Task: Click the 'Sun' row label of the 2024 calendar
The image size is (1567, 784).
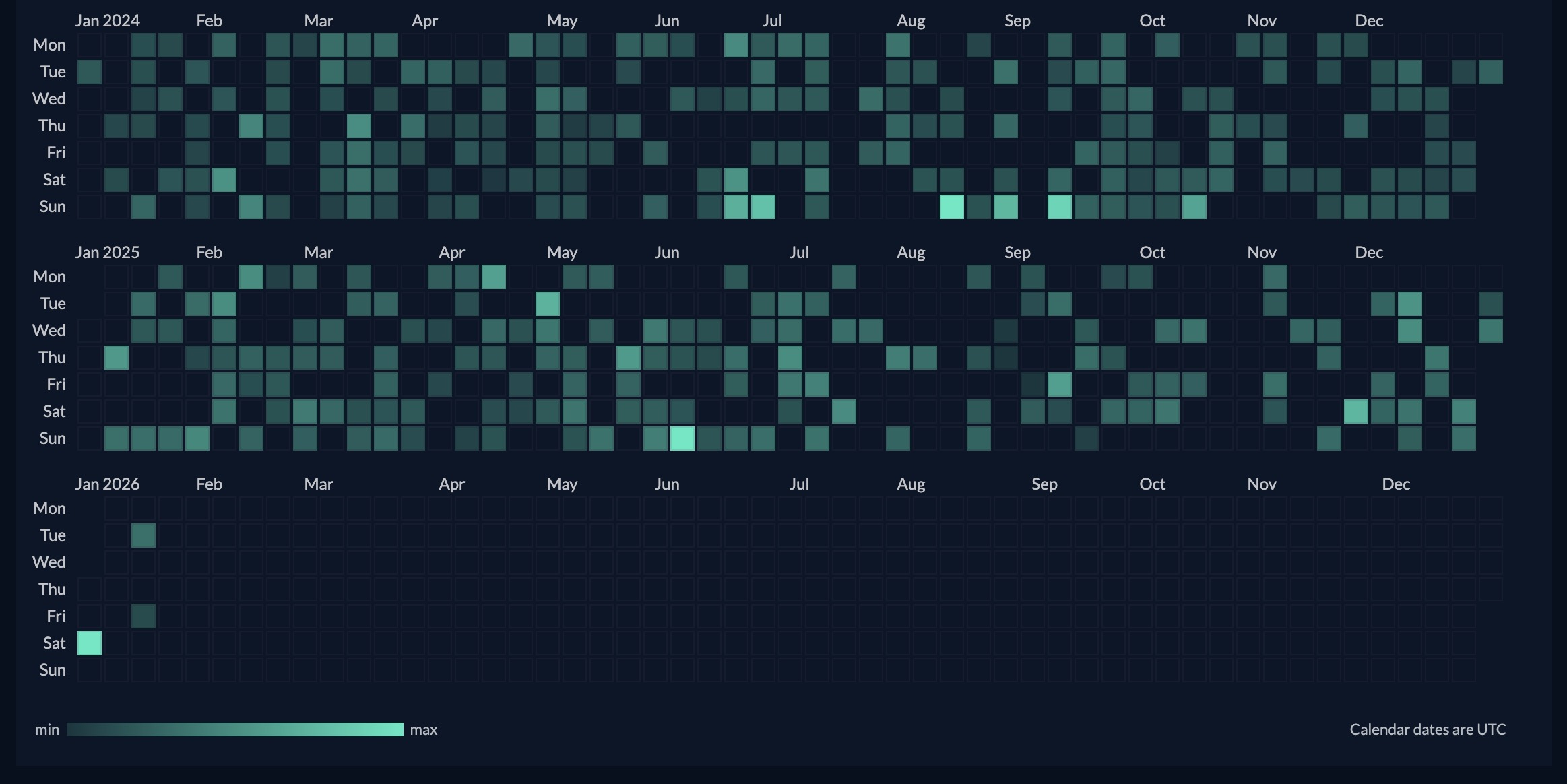Action: (x=53, y=207)
